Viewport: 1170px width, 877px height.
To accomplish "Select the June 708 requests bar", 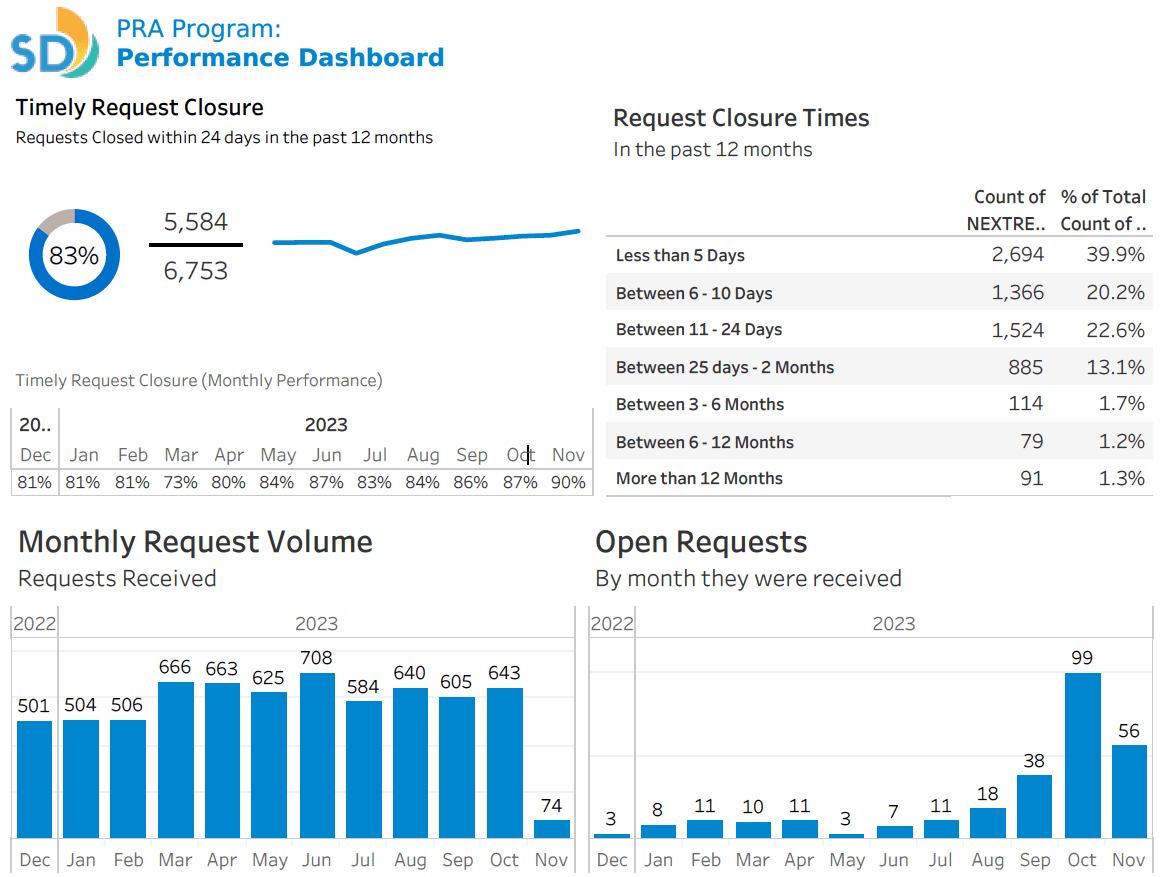I will click(316, 755).
